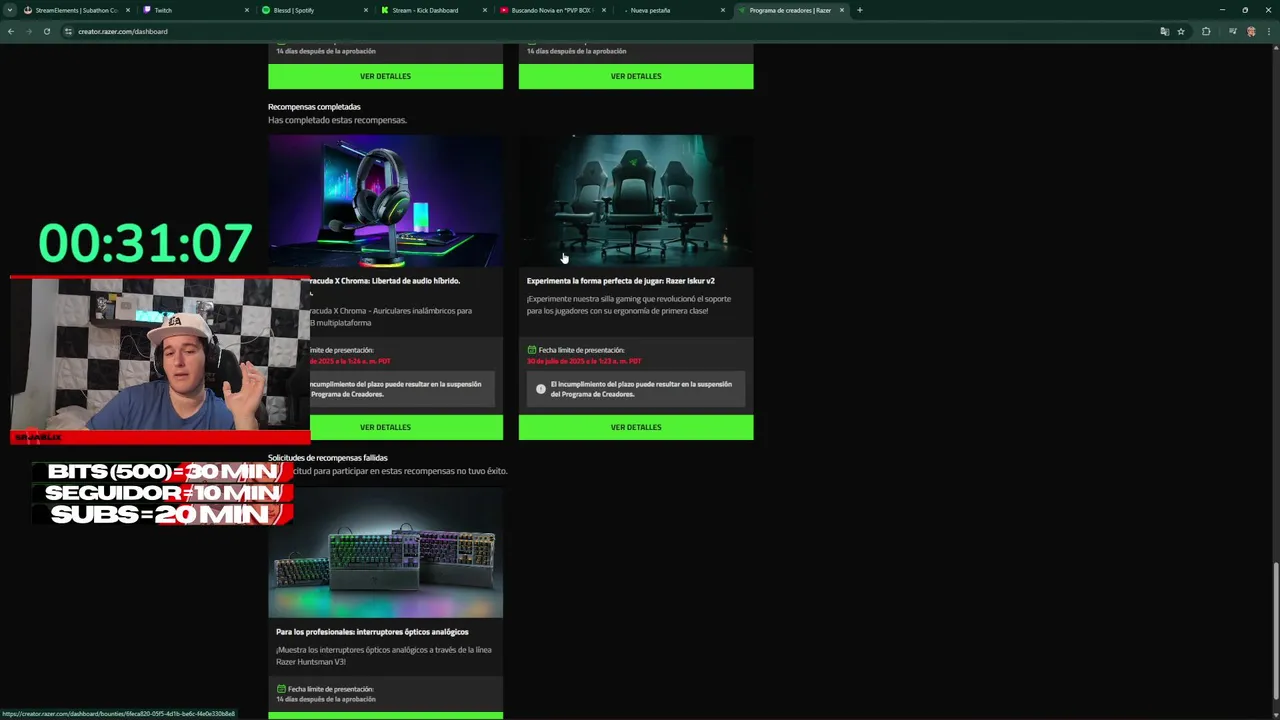Viewport: 1280px width, 720px height.
Task: Open a new tab with the plus button
Action: coord(859,10)
